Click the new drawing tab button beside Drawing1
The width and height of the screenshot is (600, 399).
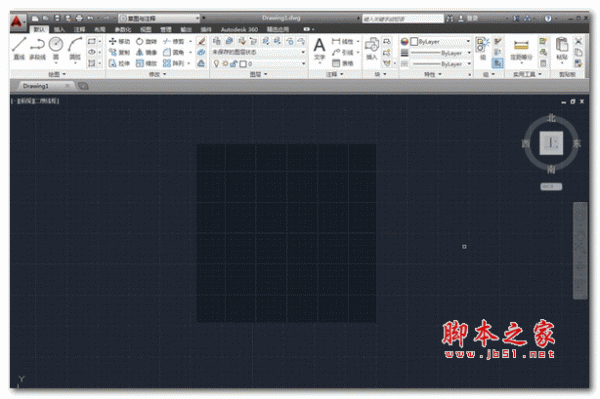point(83,86)
